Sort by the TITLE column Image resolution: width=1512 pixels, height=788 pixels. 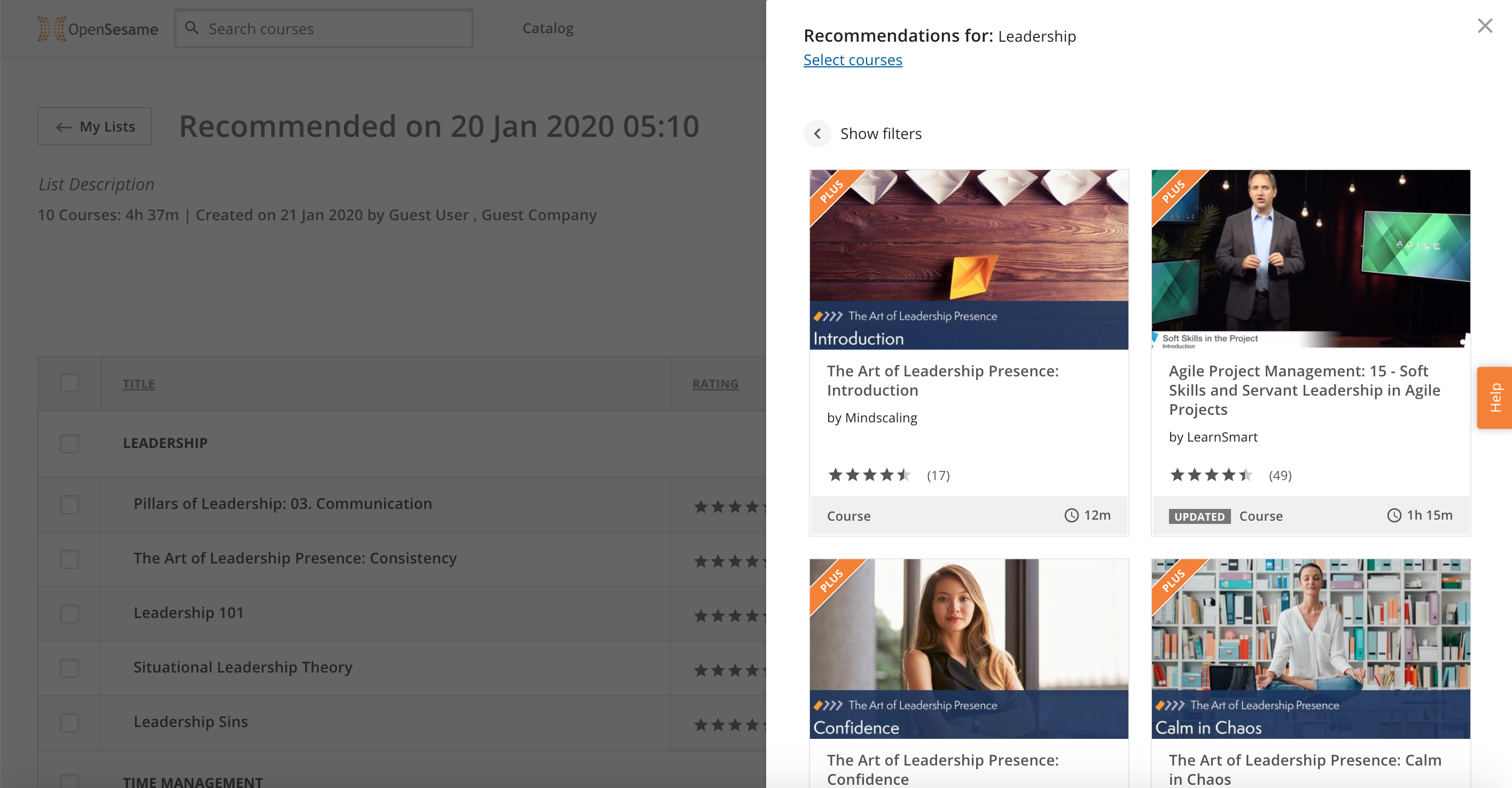coord(138,383)
